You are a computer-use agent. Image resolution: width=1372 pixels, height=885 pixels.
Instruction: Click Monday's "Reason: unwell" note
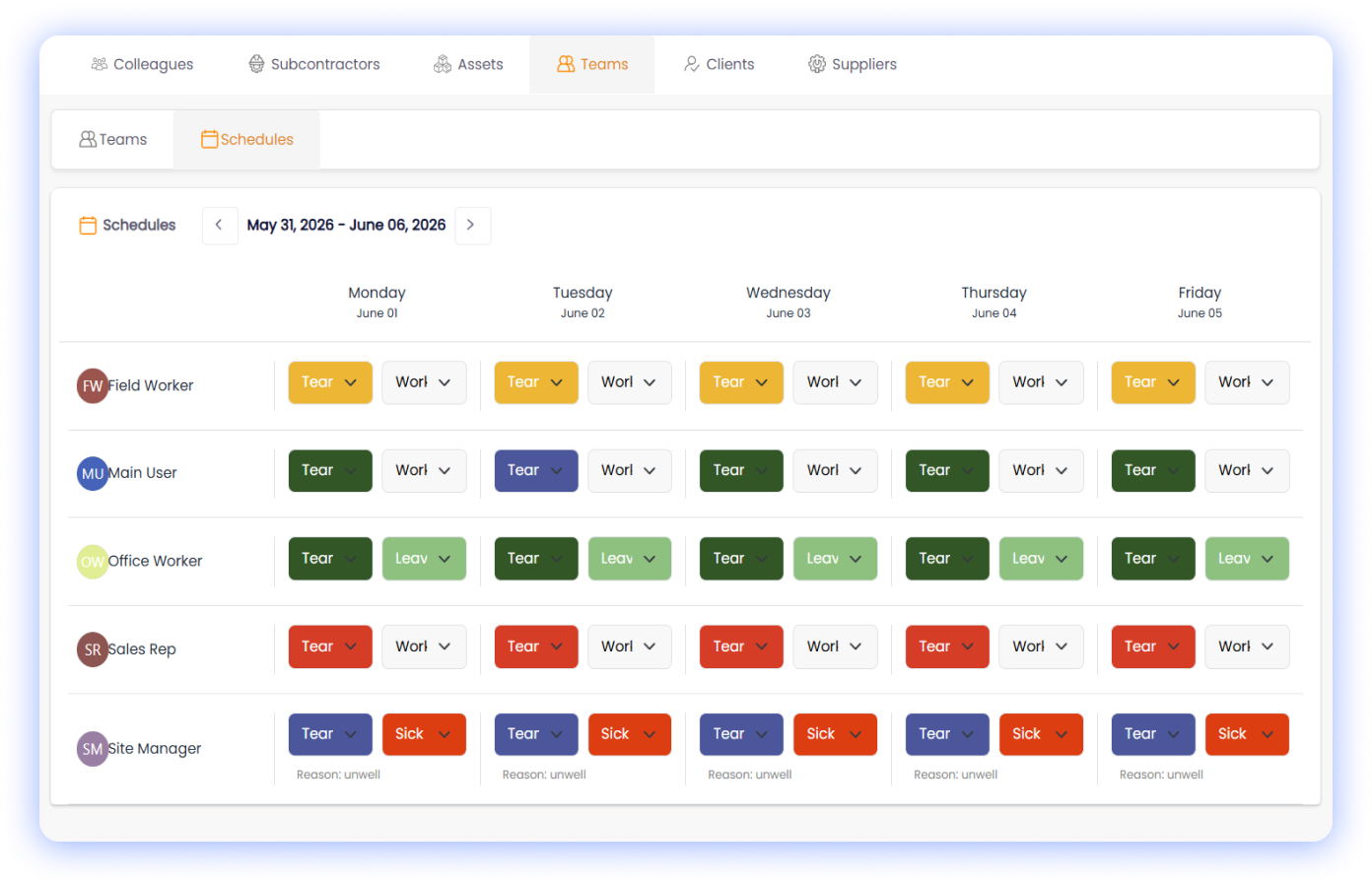338,775
